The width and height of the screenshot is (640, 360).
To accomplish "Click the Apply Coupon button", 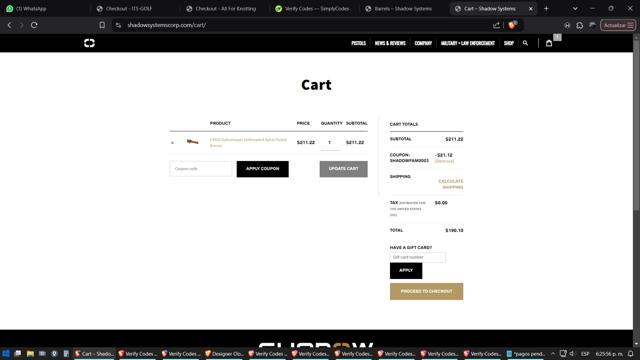I will [262, 169].
